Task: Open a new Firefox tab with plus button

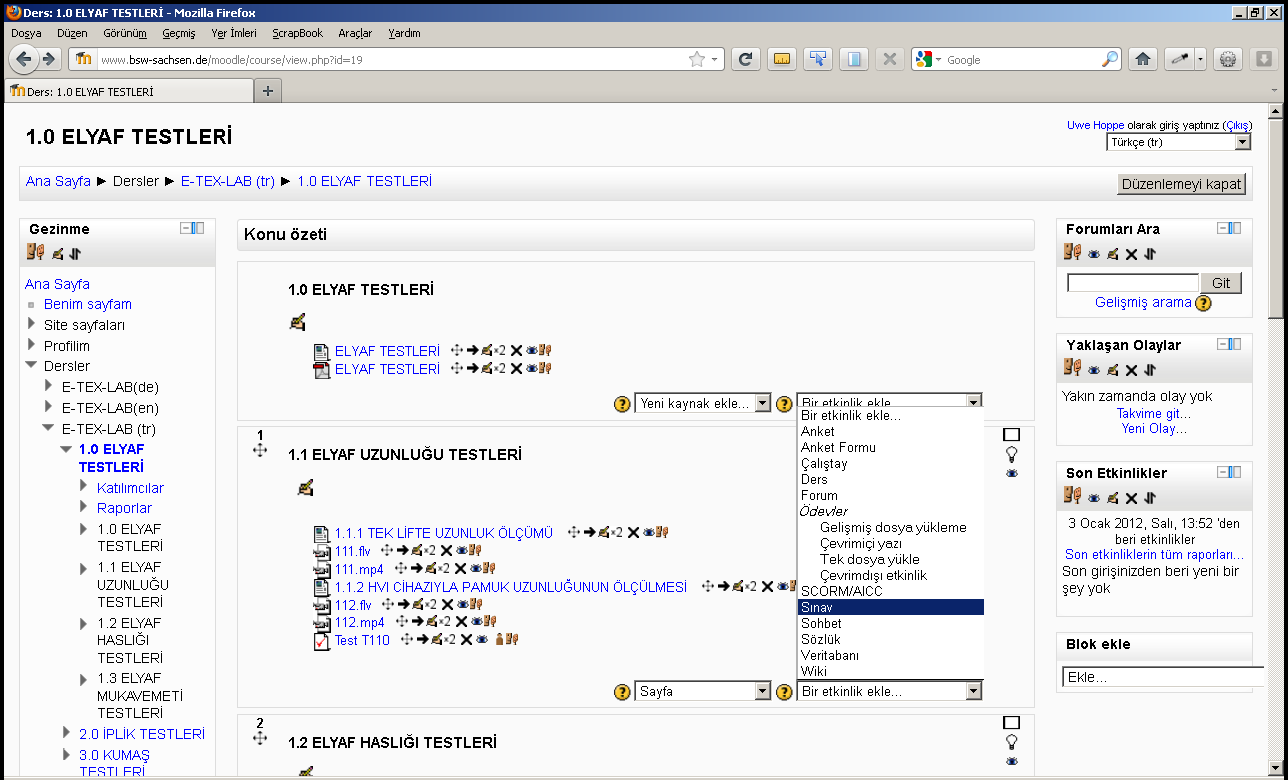Action: click(x=267, y=91)
